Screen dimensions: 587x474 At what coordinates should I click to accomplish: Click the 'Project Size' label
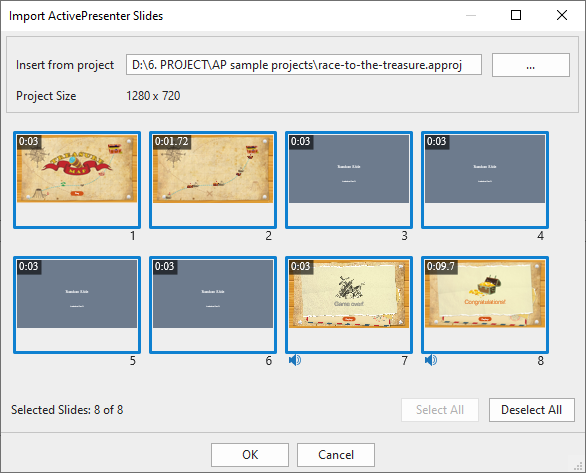46,96
